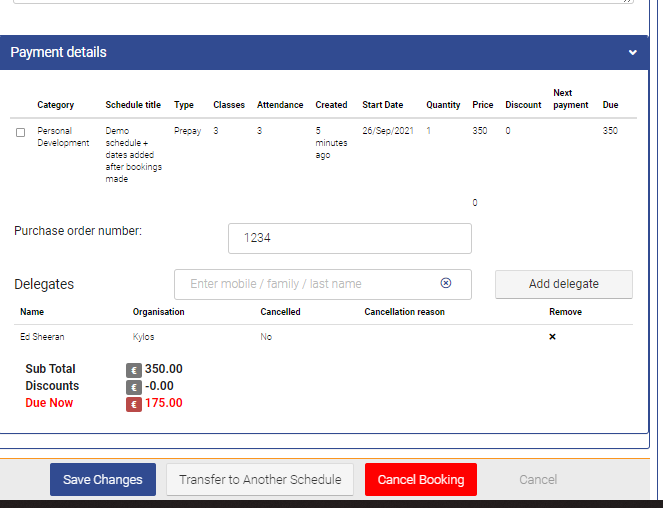Click the greyed-out Cancel button
The width and height of the screenshot is (663, 508).
click(x=538, y=480)
